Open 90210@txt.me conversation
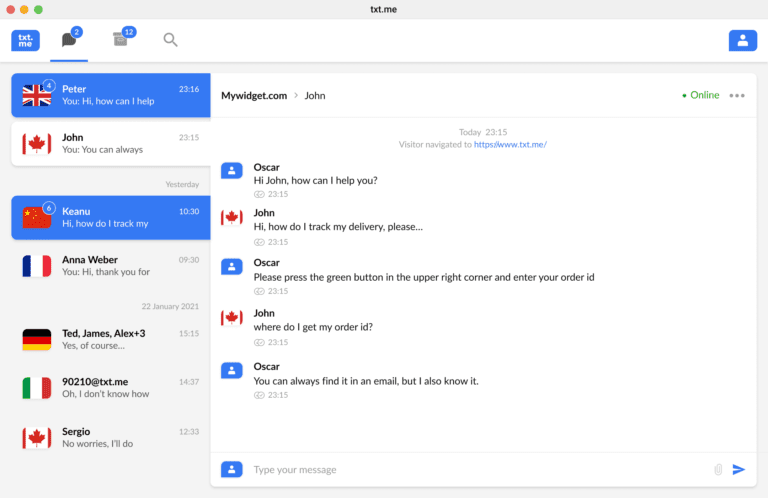This screenshot has height=498, width=768. pos(111,388)
